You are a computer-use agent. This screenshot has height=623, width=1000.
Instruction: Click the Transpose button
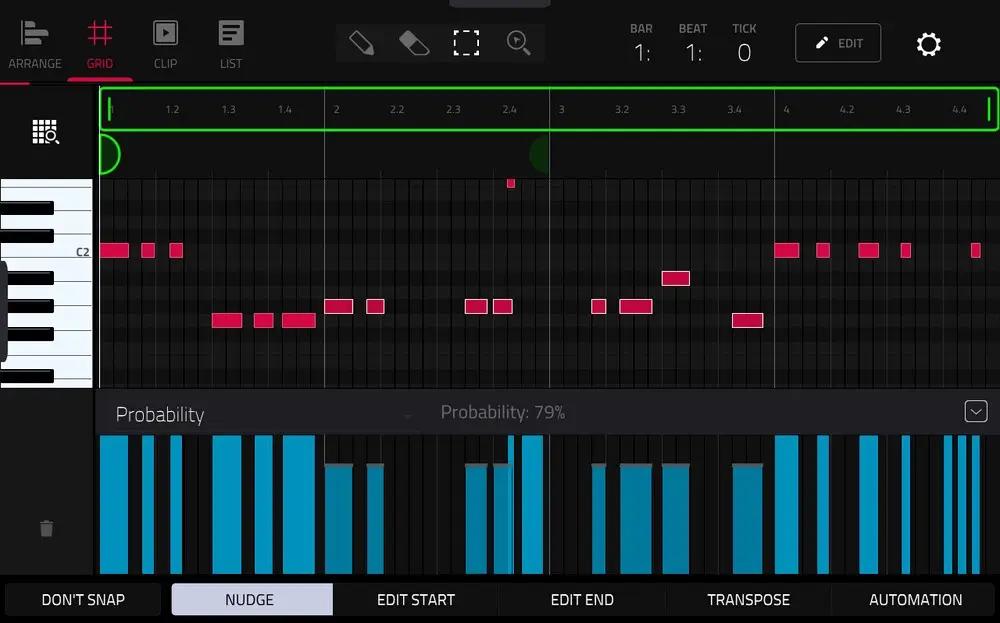coord(748,600)
